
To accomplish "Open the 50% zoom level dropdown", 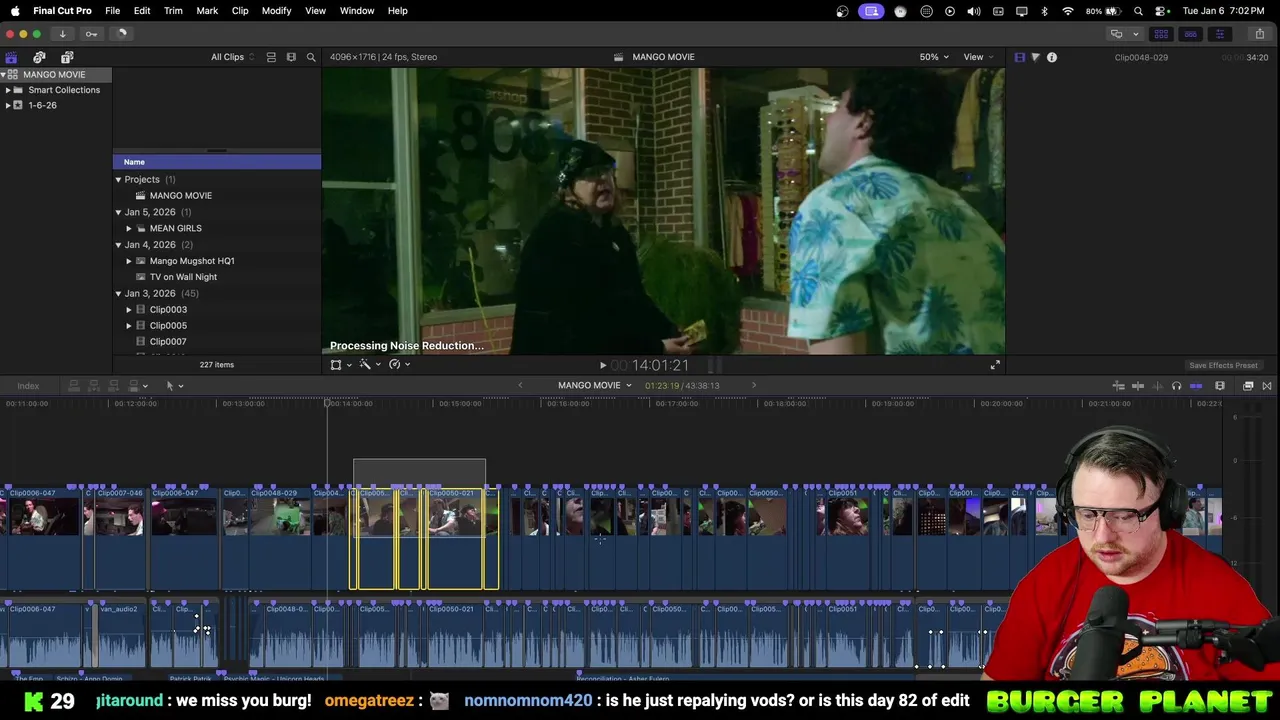I will [935, 57].
